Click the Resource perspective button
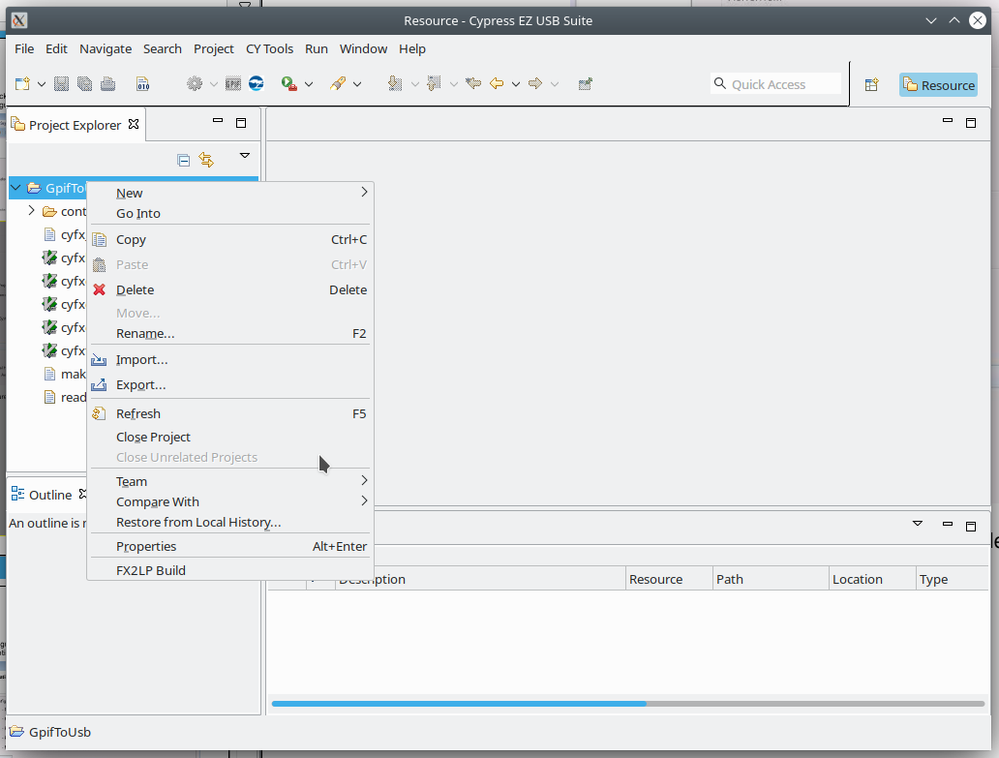Image resolution: width=999 pixels, height=758 pixels. (938, 85)
